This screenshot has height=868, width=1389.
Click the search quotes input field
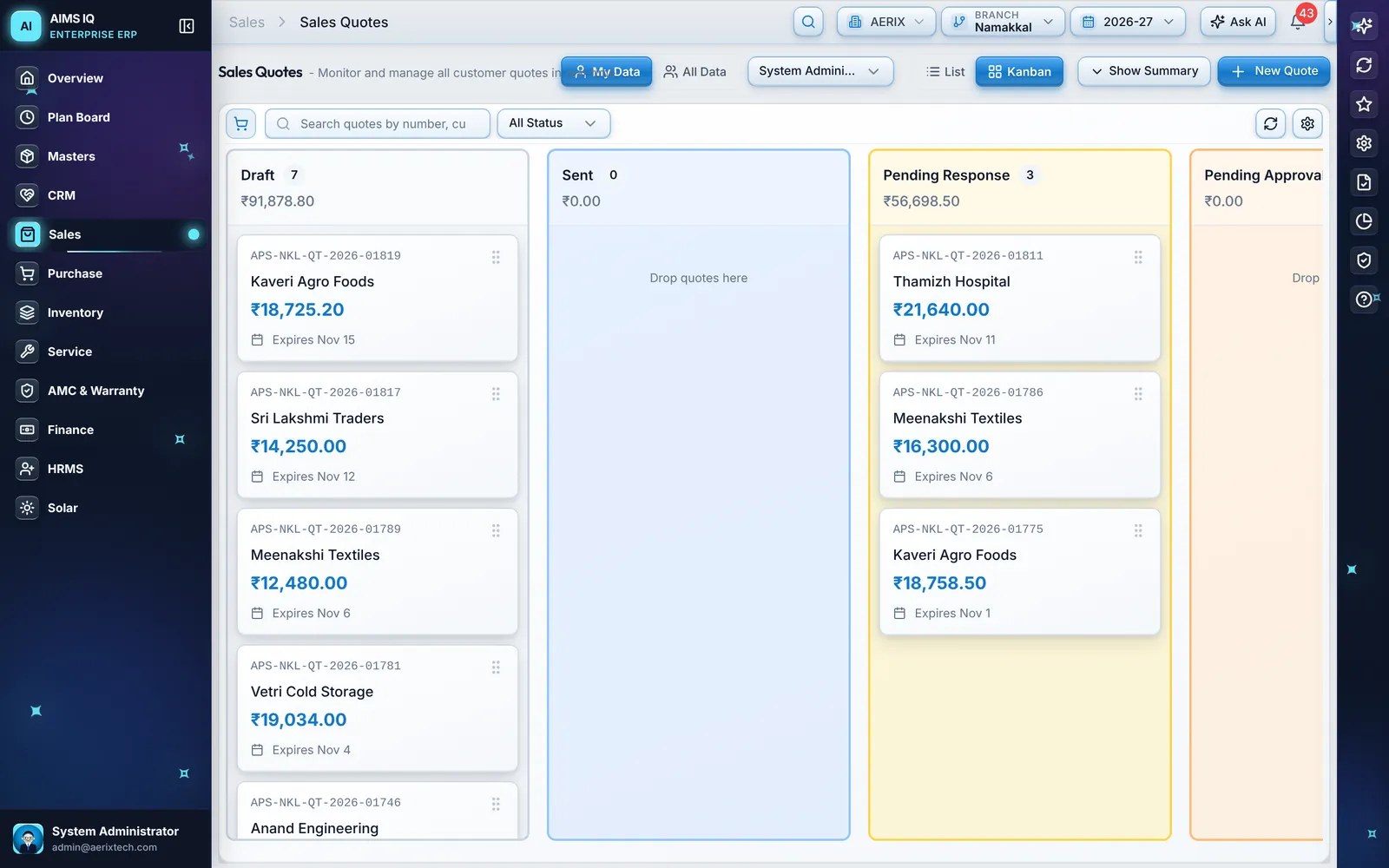[x=377, y=123]
